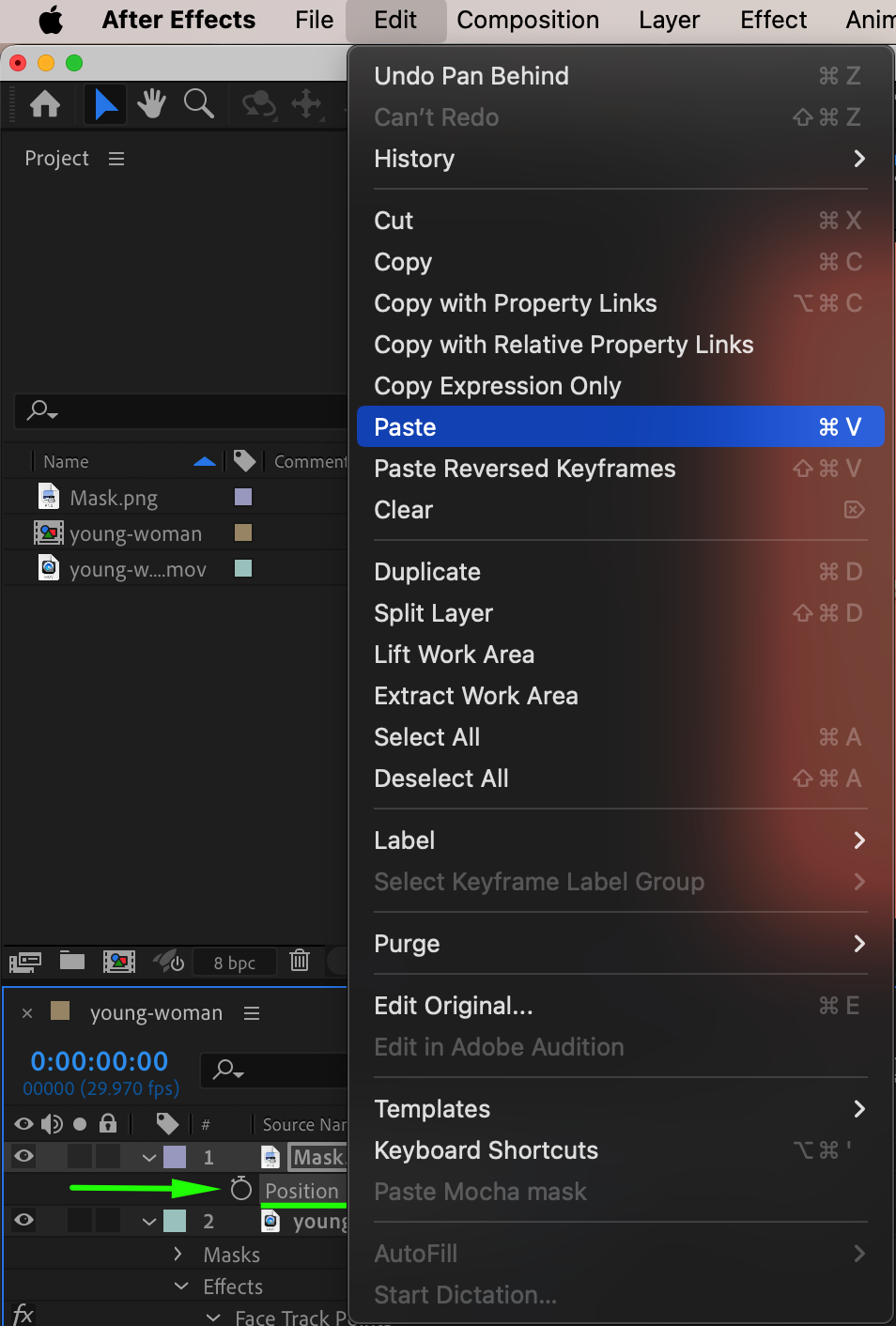Click the Home icon in toolbar
The height and width of the screenshot is (1326, 896).
[45, 103]
